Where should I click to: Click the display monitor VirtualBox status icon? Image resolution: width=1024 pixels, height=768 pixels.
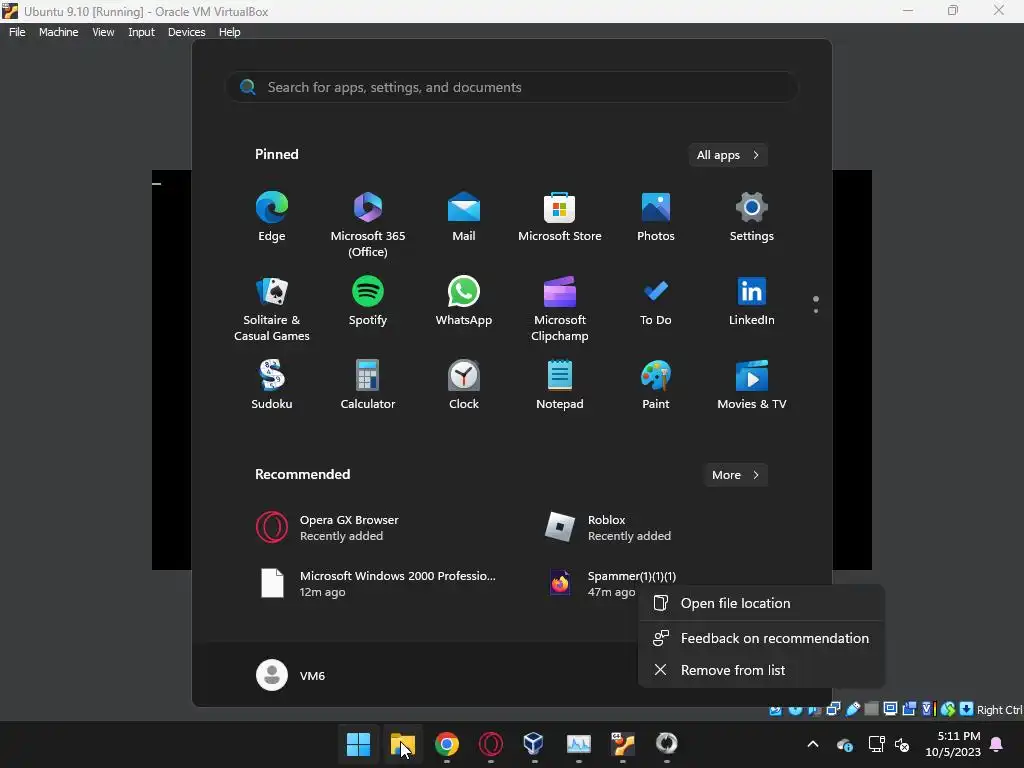[890, 709]
